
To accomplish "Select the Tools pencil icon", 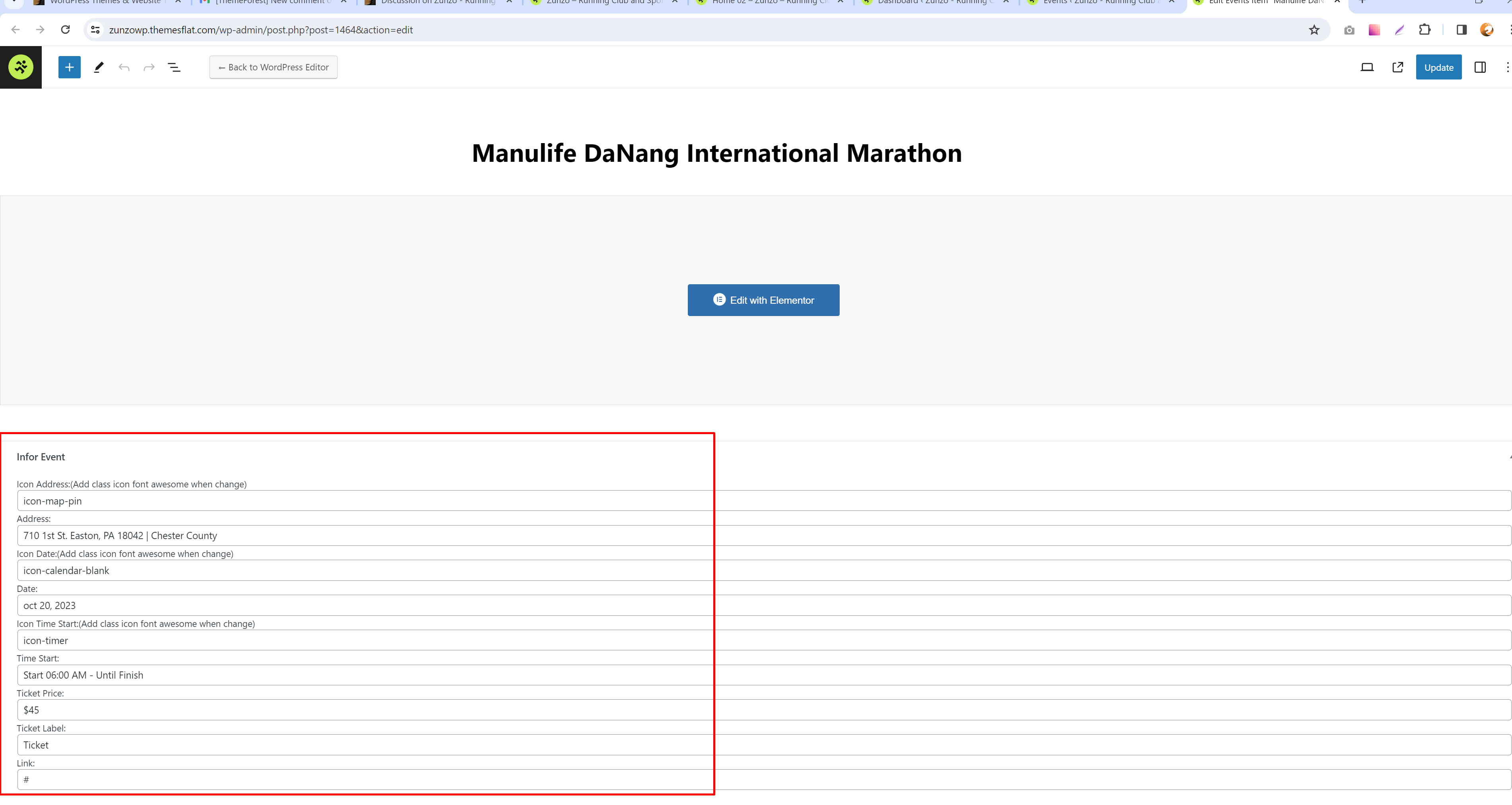I will click(x=99, y=67).
